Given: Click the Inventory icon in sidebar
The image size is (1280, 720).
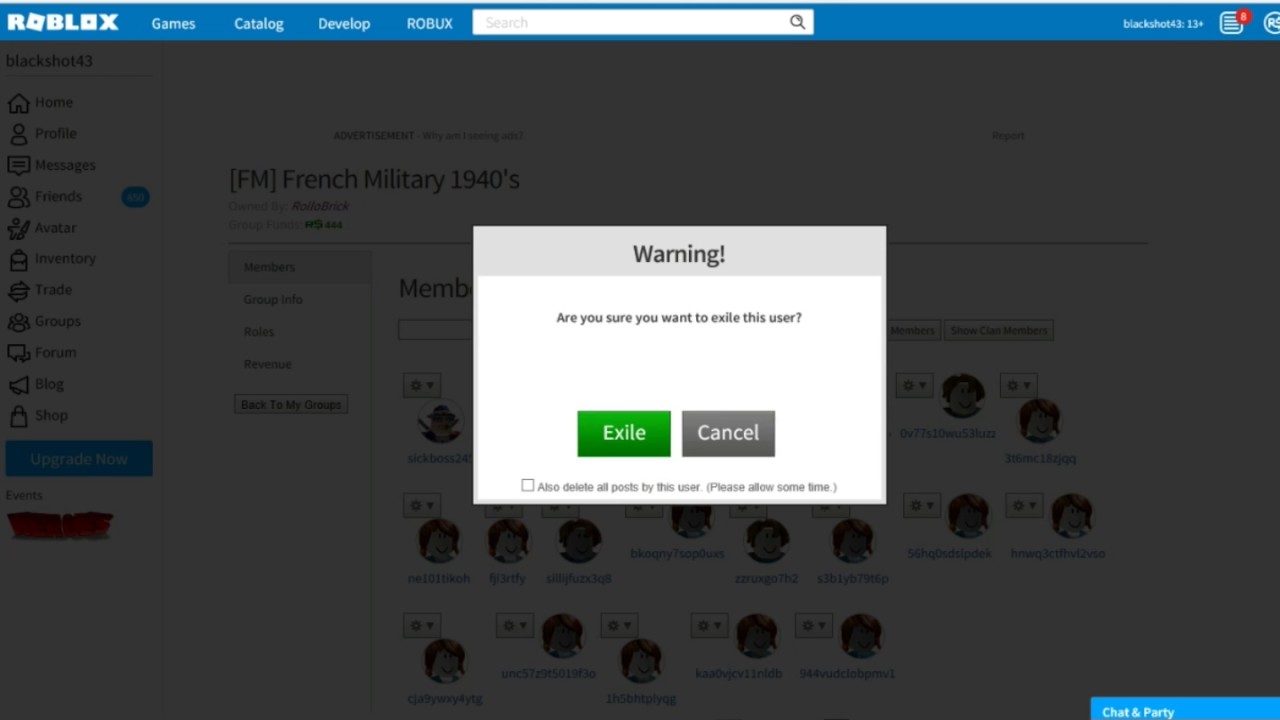Looking at the screenshot, I should coord(18,259).
